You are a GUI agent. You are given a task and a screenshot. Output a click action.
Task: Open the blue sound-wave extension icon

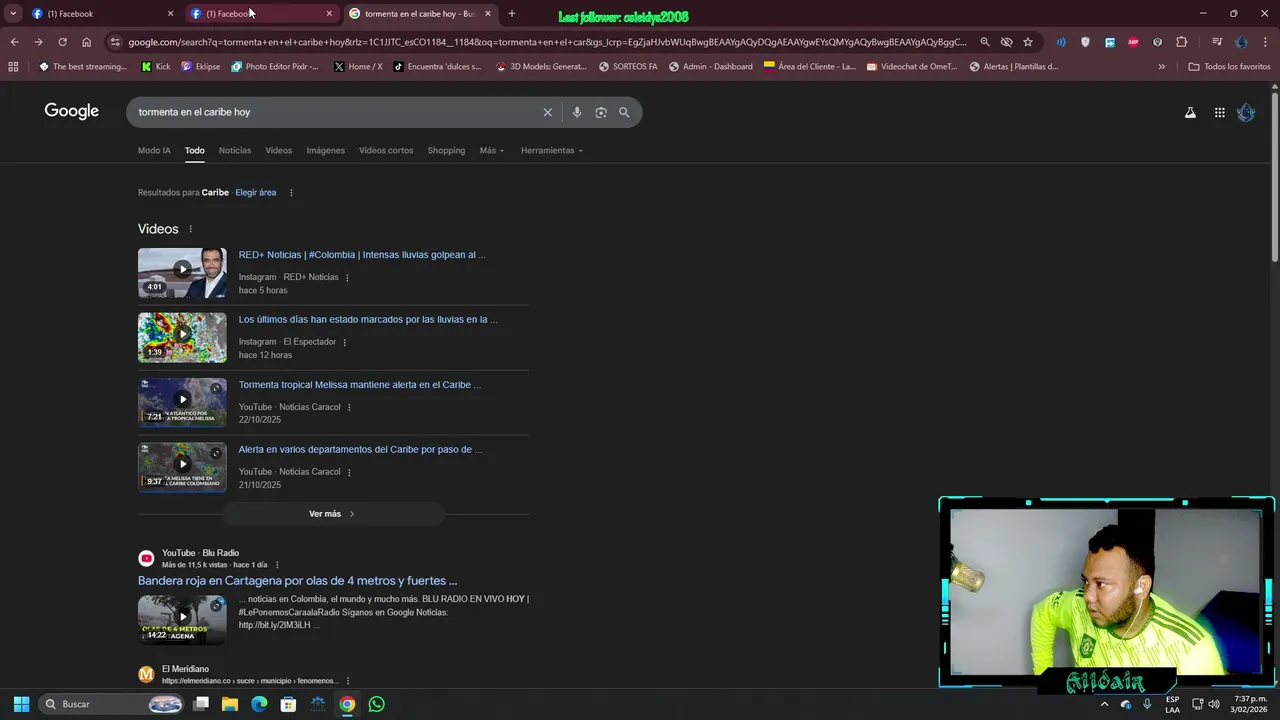coord(1061,42)
